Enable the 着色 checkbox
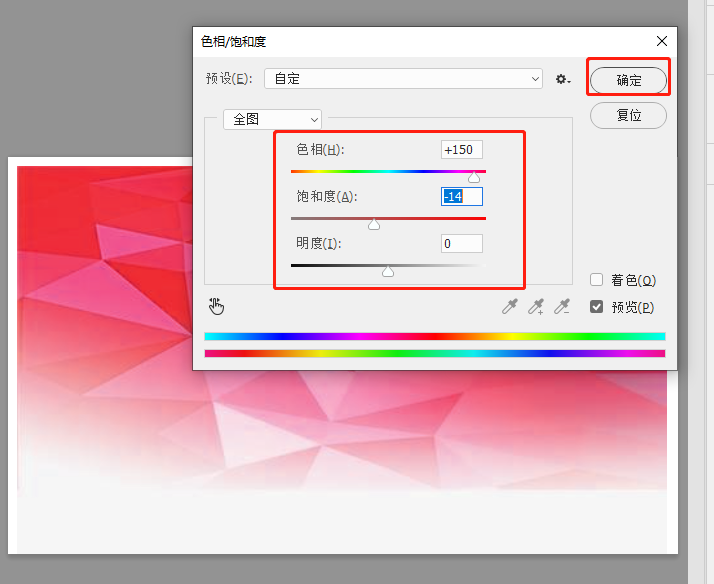The width and height of the screenshot is (714, 584). (x=597, y=279)
